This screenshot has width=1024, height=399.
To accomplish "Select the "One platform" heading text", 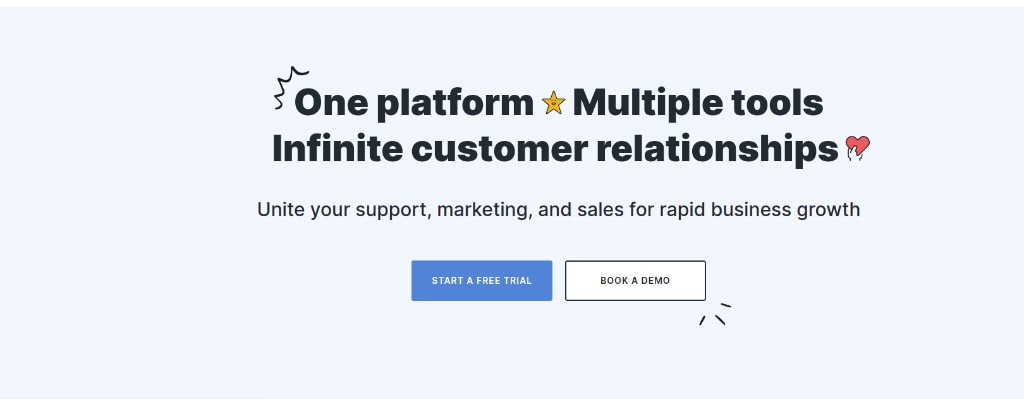I will [414, 103].
